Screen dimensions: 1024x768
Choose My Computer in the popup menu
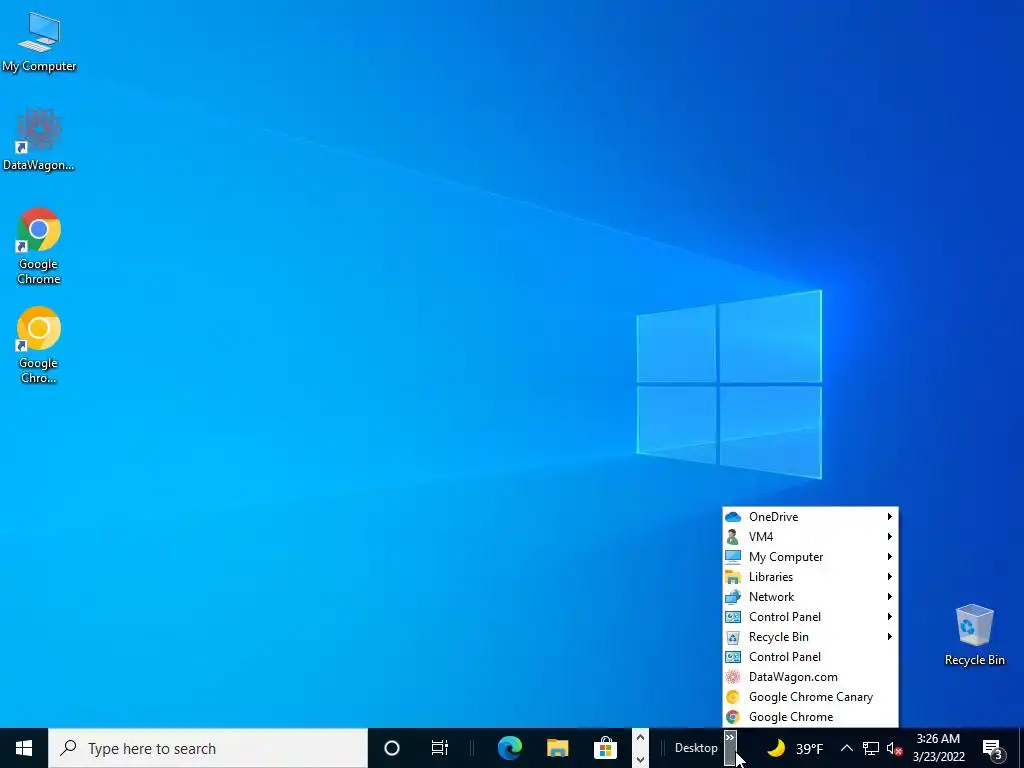coord(810,557)
